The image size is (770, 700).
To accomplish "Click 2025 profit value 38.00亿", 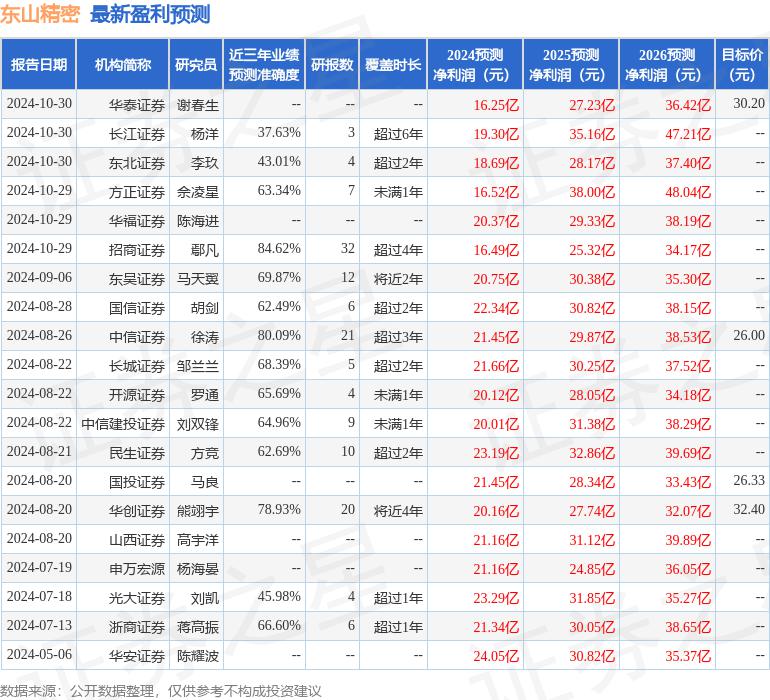I will 592,192.
